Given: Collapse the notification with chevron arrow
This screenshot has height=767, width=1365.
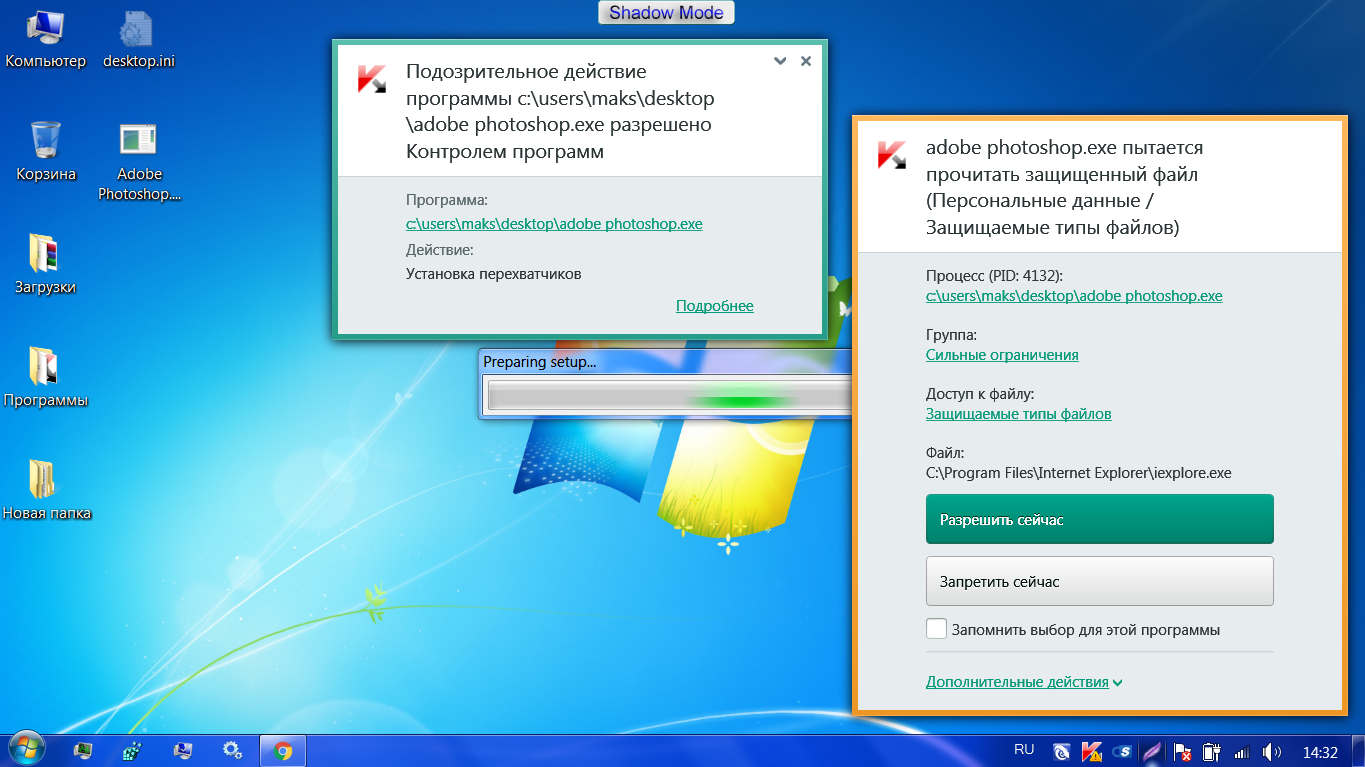Looking at the screenshot, I should [x=780, y=61].
